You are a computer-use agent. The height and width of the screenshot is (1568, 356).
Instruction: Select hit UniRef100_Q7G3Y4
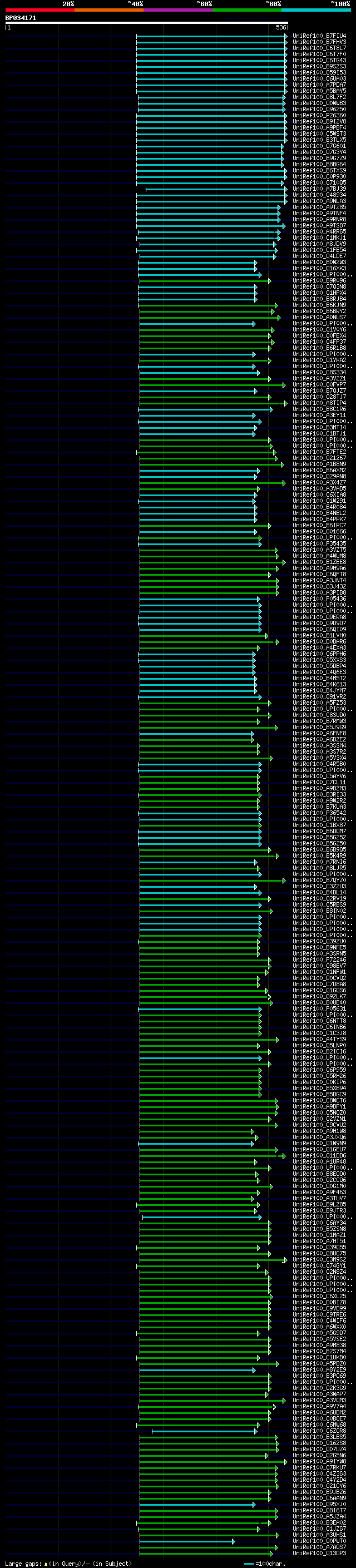tap(319, 152)
